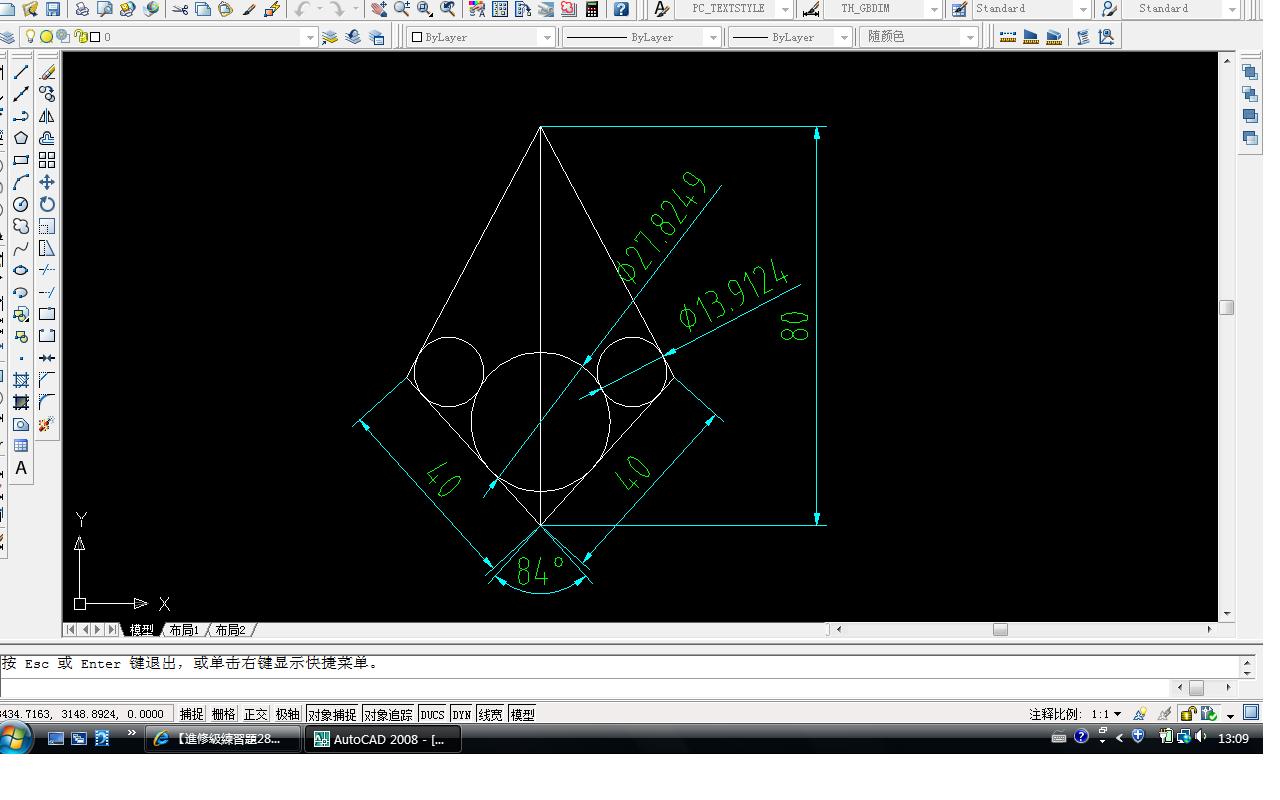1280x800 pixels.
Task: Open the 進修級練習題28 taskbar window
Action: (x=224, y=739)
